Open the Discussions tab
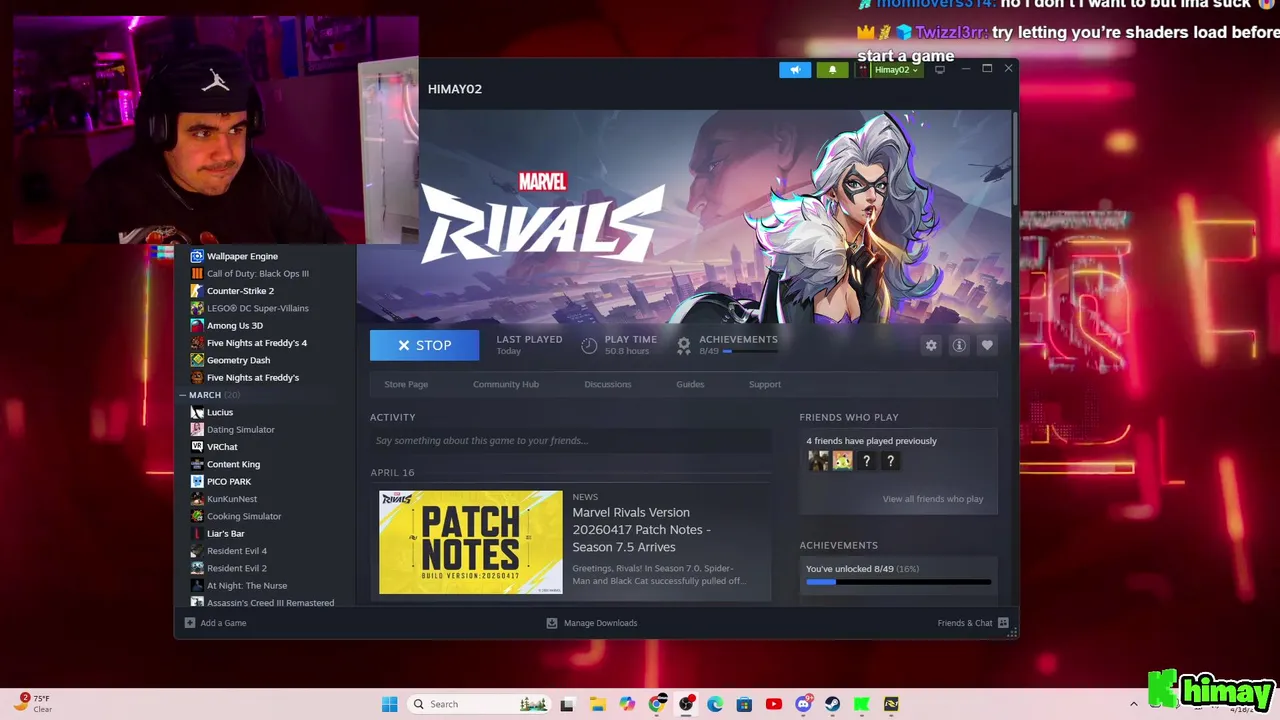 click(x=608, y=384)
